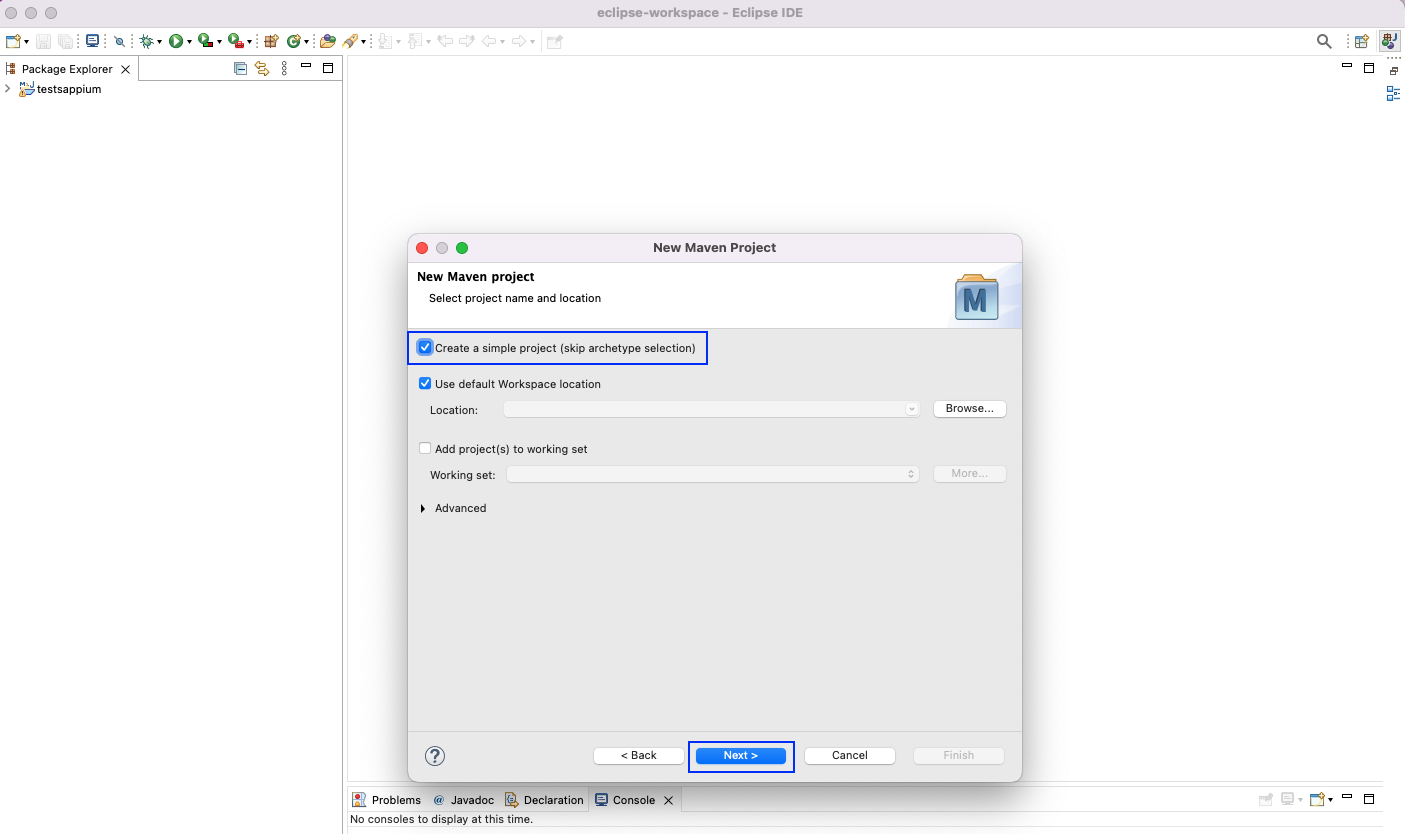
Task: Open the Debug configurations dropdown arrow
Action: [159, 42]
